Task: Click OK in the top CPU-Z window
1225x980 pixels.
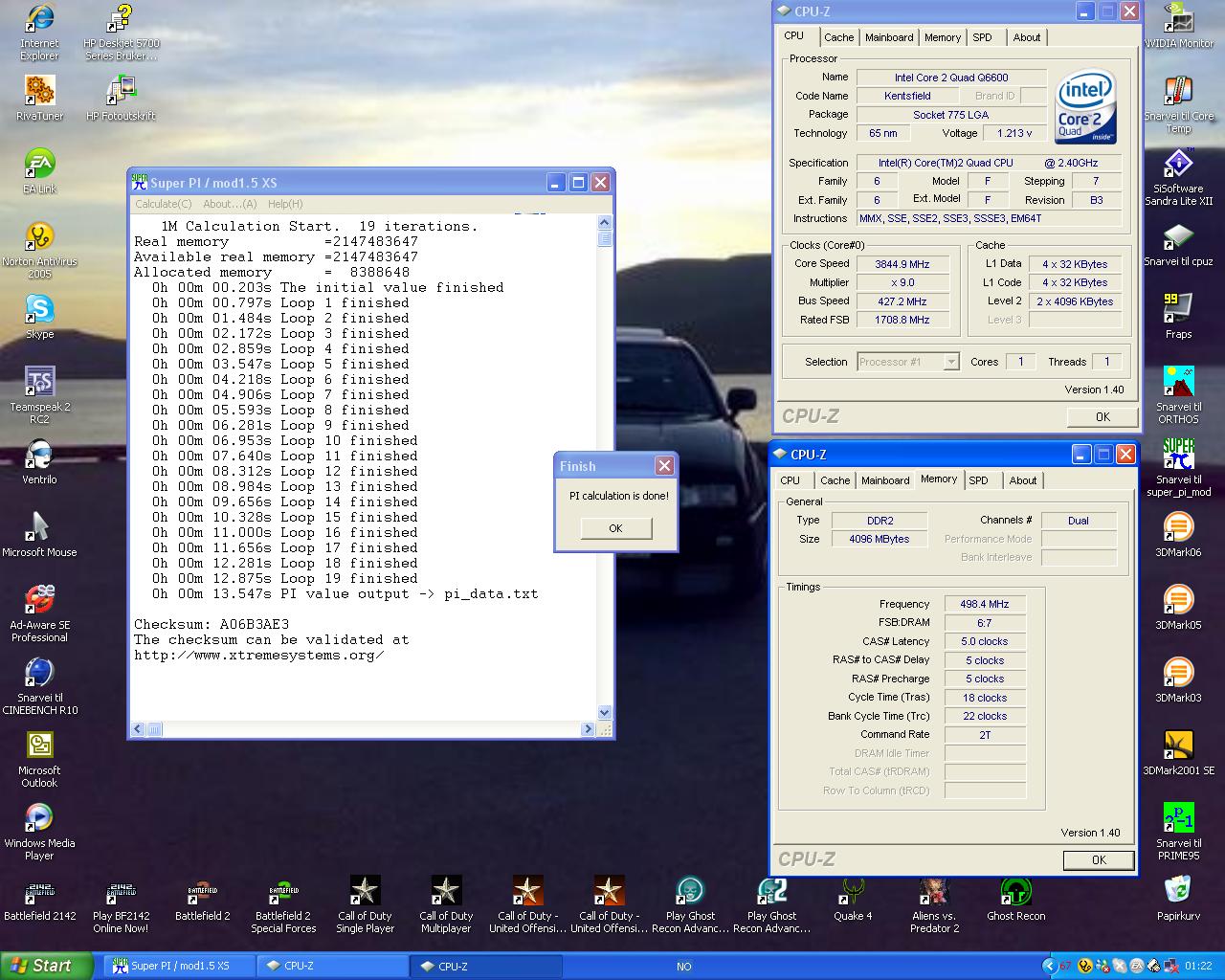Action: click(x=1102, y=417)
